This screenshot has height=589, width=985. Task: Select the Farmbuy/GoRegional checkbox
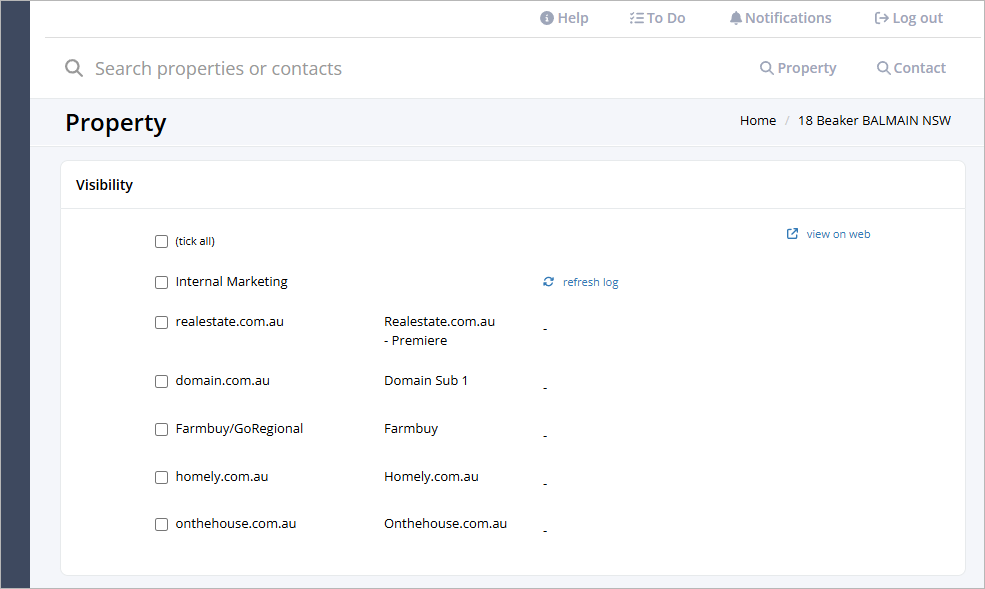click(x=161, y=430)
